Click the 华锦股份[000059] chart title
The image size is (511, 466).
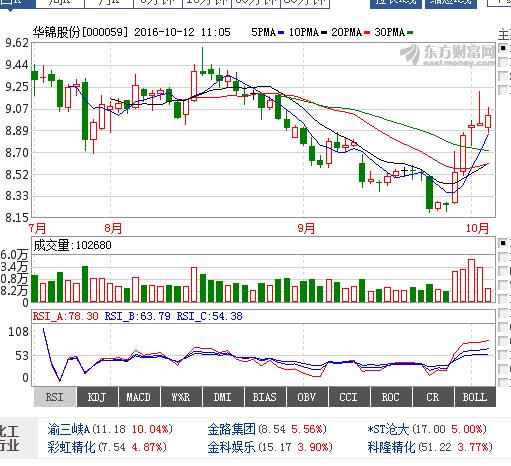point(80,32)
